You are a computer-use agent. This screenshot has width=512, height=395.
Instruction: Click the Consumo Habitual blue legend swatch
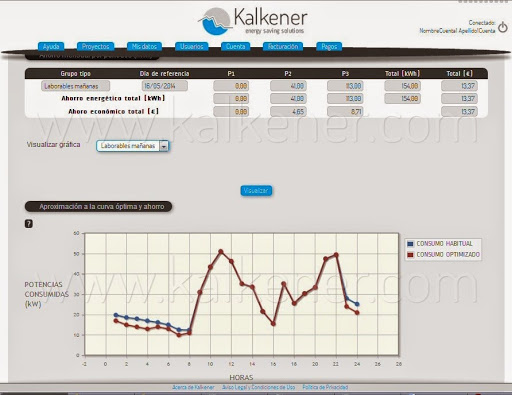[x=410, y=244]
